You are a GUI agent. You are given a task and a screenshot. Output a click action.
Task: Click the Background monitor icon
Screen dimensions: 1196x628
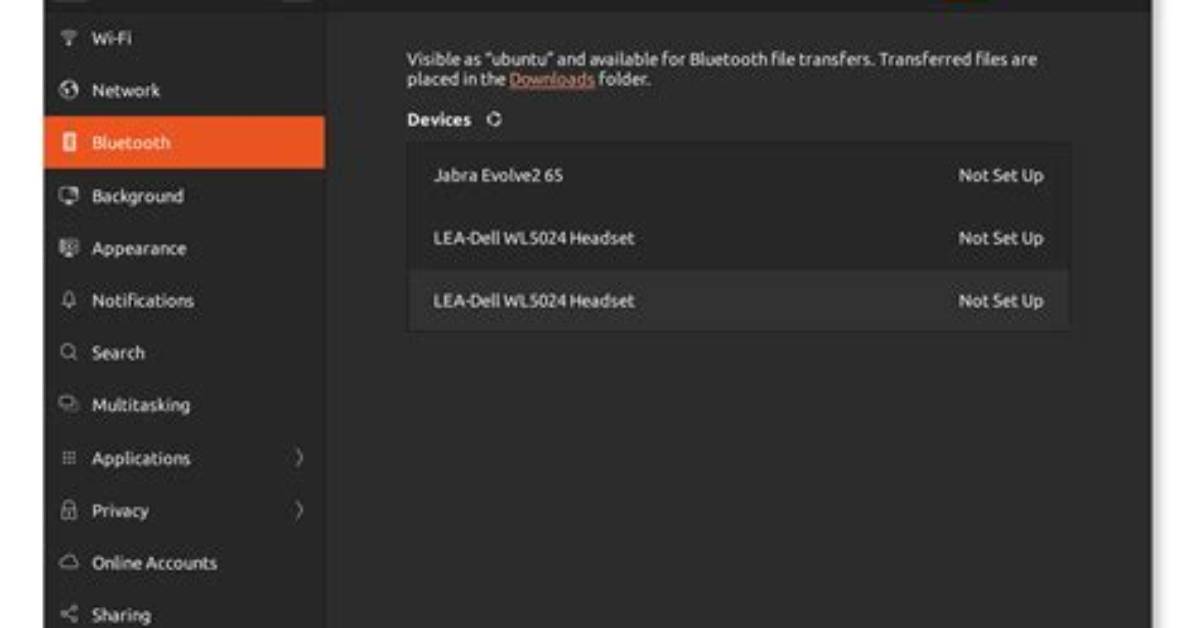(69, 195)
